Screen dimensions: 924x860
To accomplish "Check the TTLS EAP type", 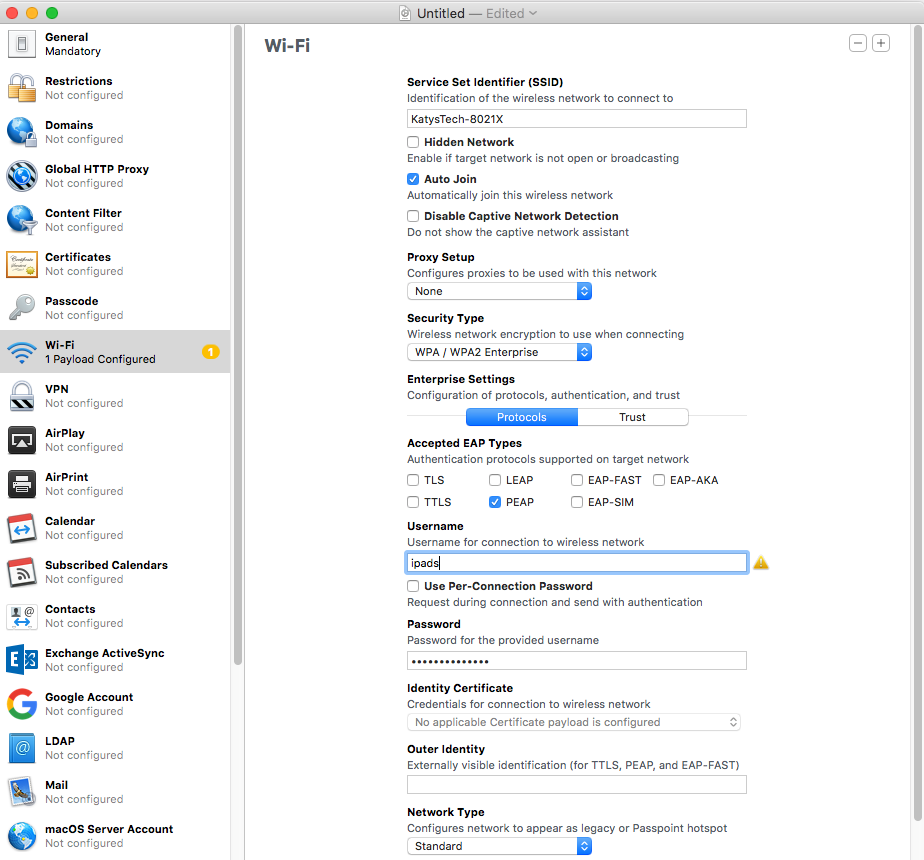I will 413,502.
